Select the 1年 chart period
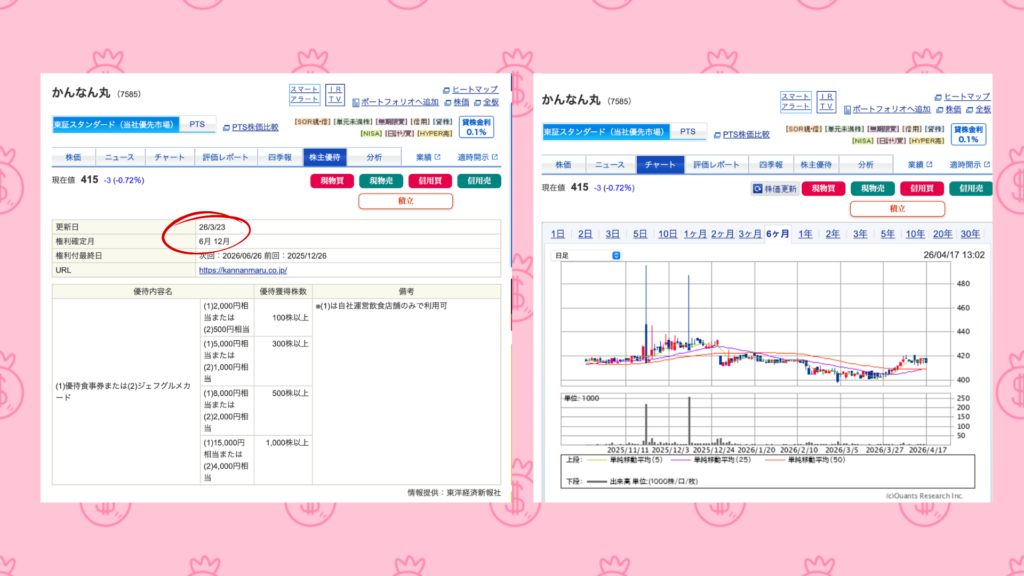Image resolution: width=1024 pixels, height=576 pixels. 805,234
